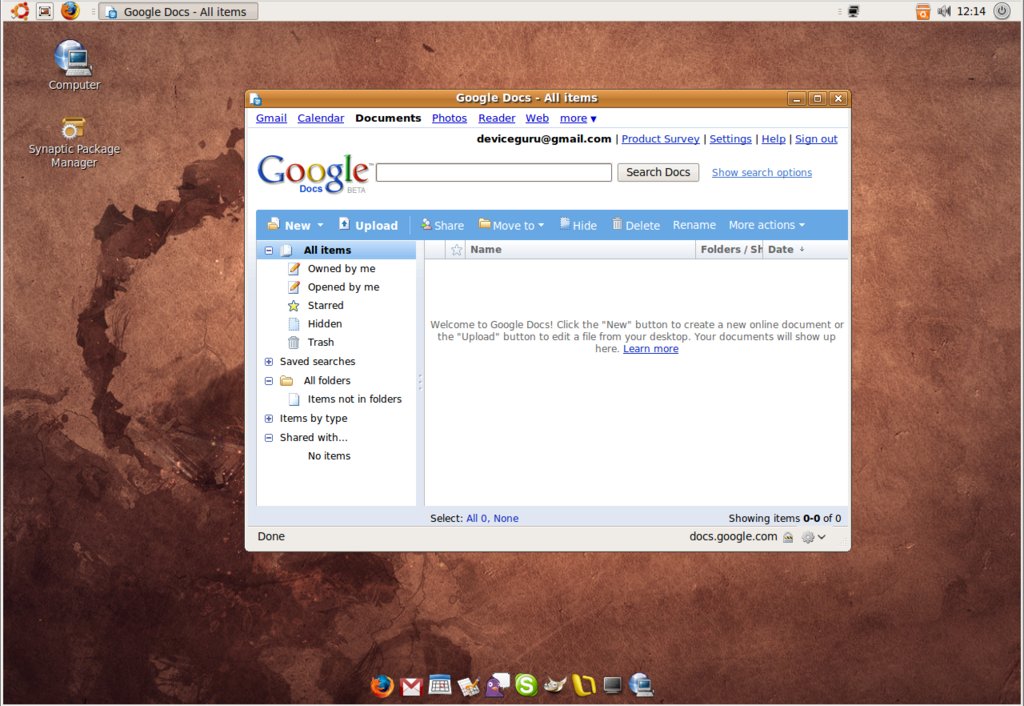Open the Product Survey link

(660, 139)
